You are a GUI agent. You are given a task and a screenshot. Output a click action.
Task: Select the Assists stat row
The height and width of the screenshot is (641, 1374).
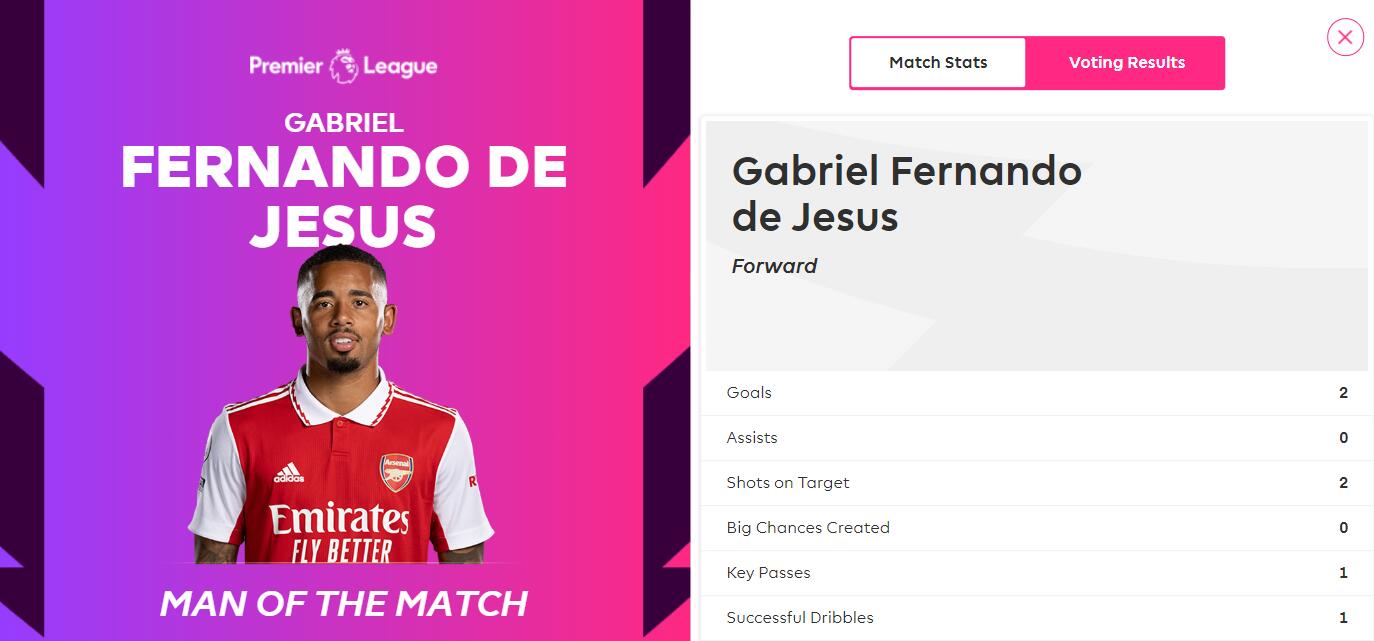(x=1036, y=438)
